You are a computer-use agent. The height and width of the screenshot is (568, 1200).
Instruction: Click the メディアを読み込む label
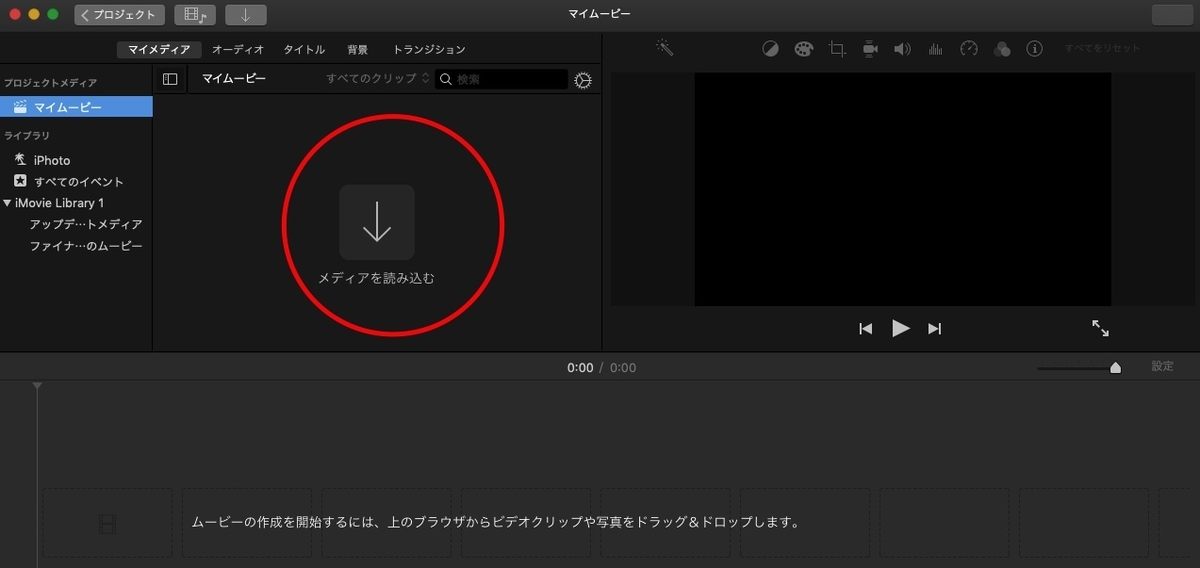(376, 279)
